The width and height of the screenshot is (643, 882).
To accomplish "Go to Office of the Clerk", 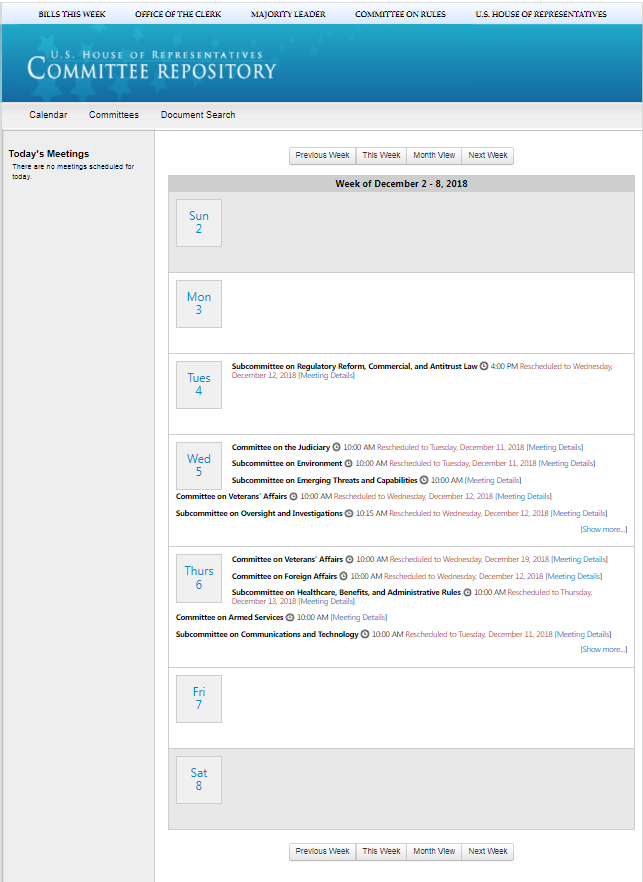I will [178, 14].
